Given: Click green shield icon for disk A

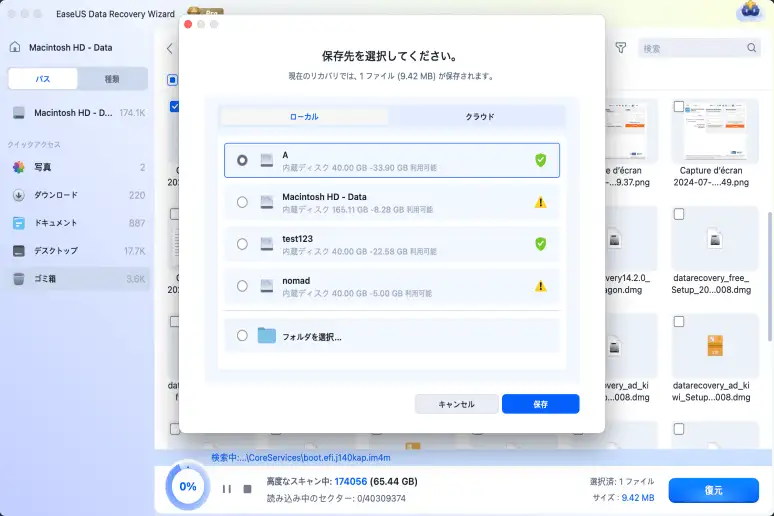Looking at the screenshot, I should coord(540,160).
